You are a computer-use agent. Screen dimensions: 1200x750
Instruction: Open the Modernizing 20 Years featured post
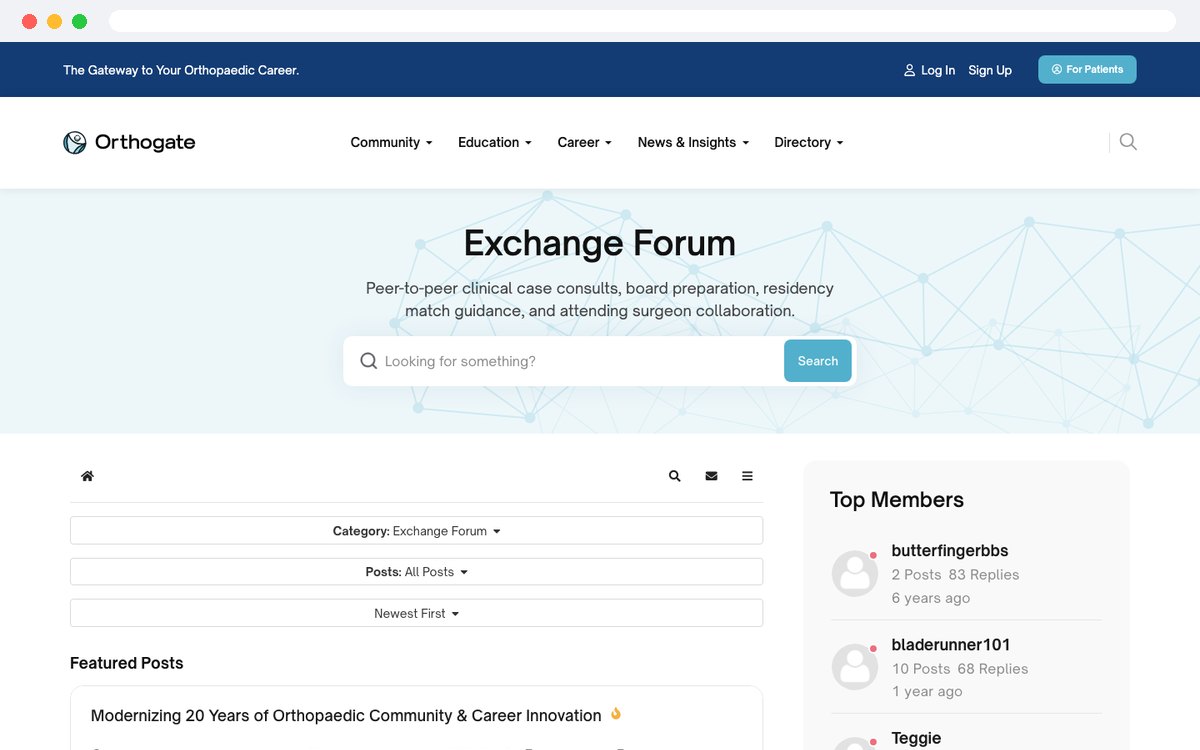click(x=346, y=716)
